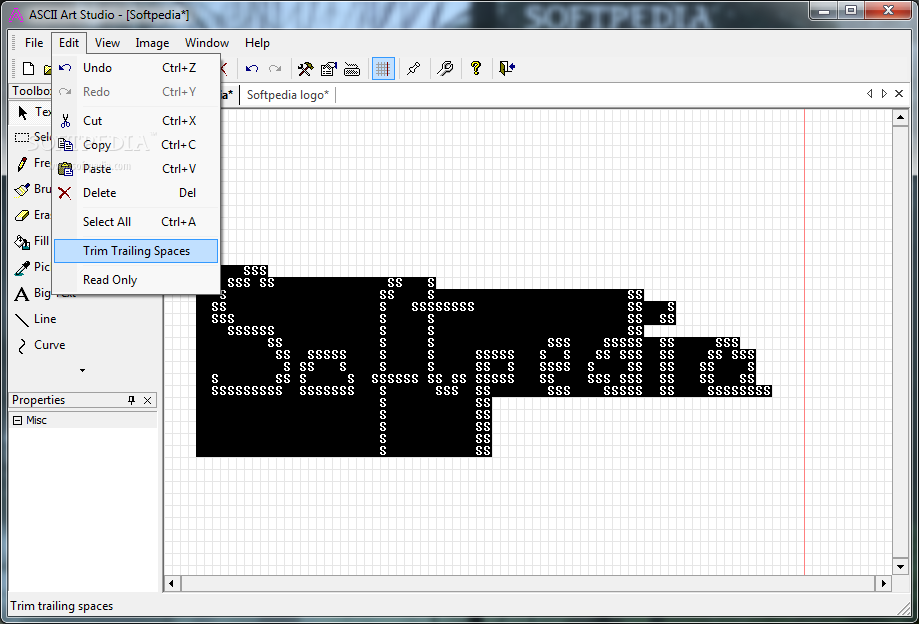
Task: Click the pushpin toolbar icon
Action: pyautogui.click(x=414, y=69)
